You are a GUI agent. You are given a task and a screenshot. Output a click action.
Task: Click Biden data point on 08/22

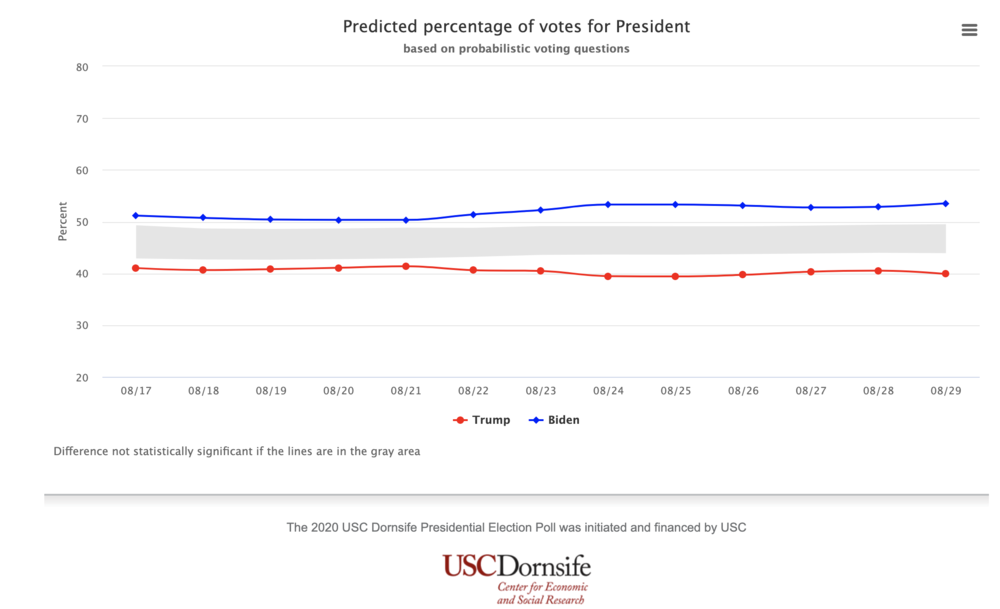473,214
